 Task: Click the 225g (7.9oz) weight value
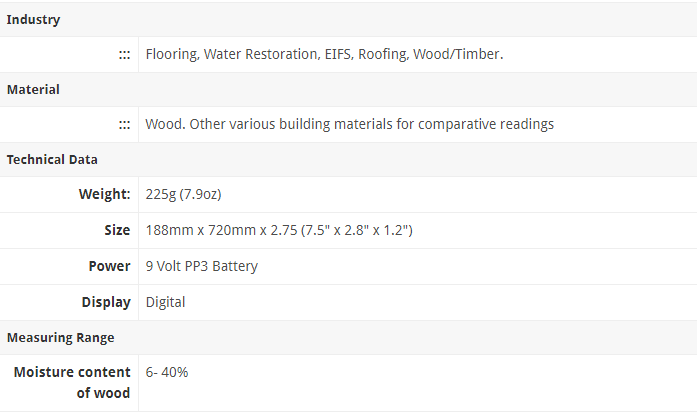tap(184, 194)
